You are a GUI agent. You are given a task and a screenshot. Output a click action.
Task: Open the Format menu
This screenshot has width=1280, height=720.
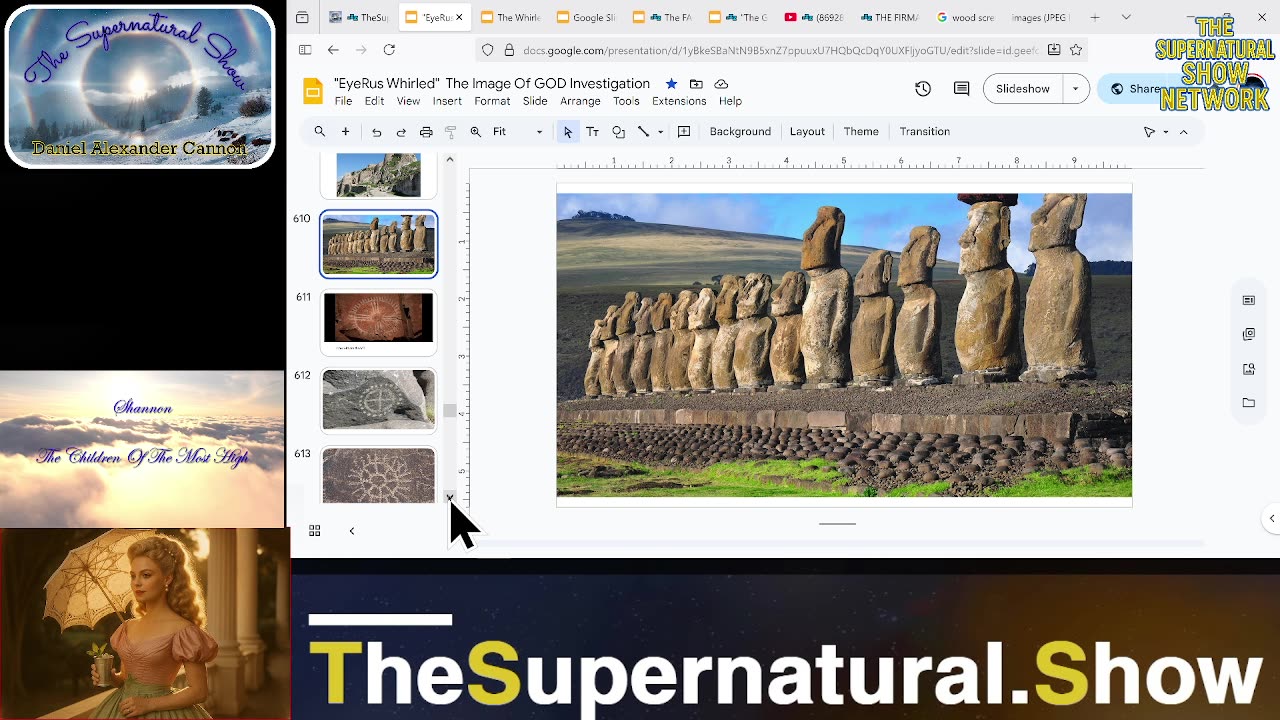[492, 101]
